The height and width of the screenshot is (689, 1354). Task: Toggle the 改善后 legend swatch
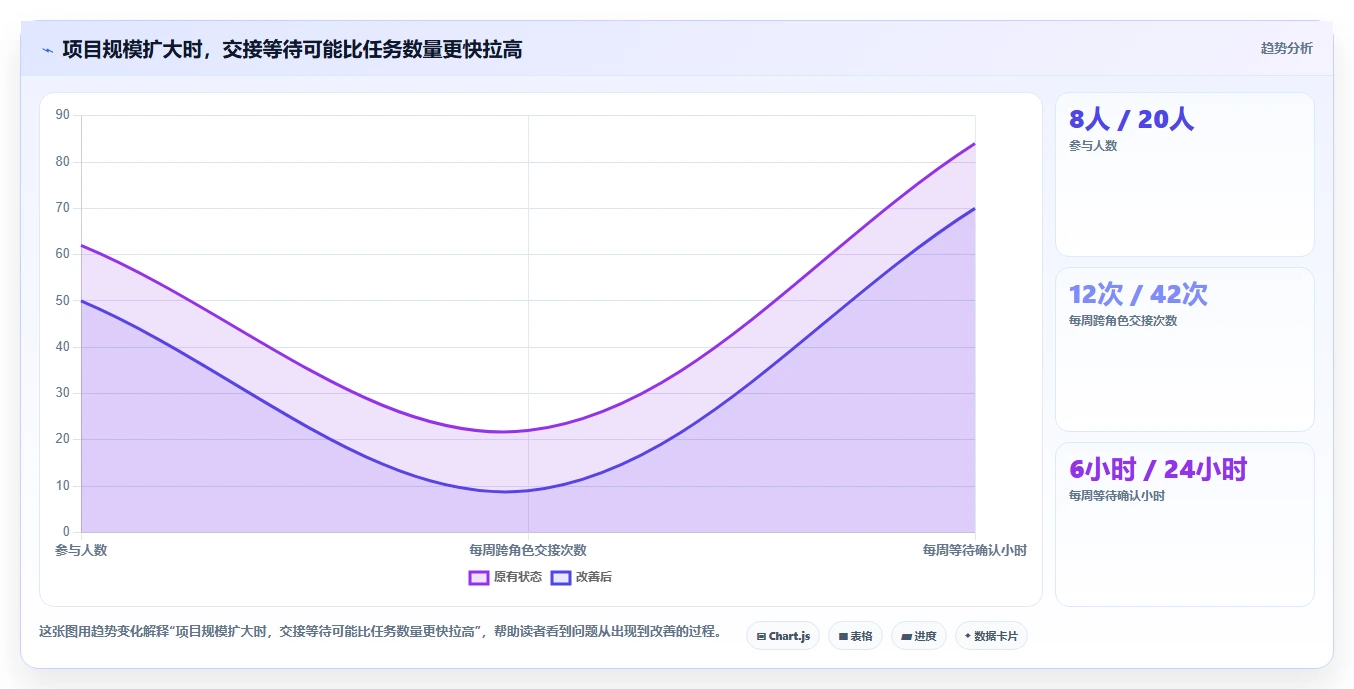(561, 577)
